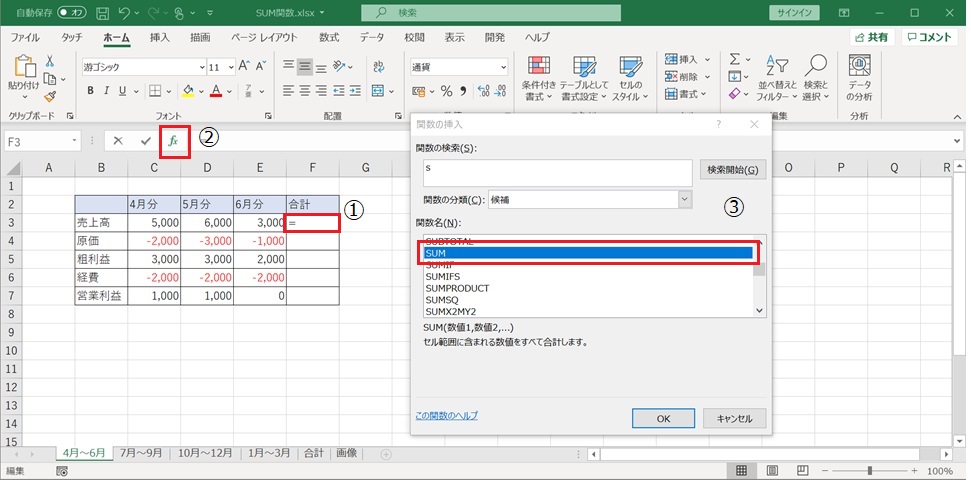This screenshot has width=971, height=482.
Task: Open the function category dropdown
Action: pos(684,200)
